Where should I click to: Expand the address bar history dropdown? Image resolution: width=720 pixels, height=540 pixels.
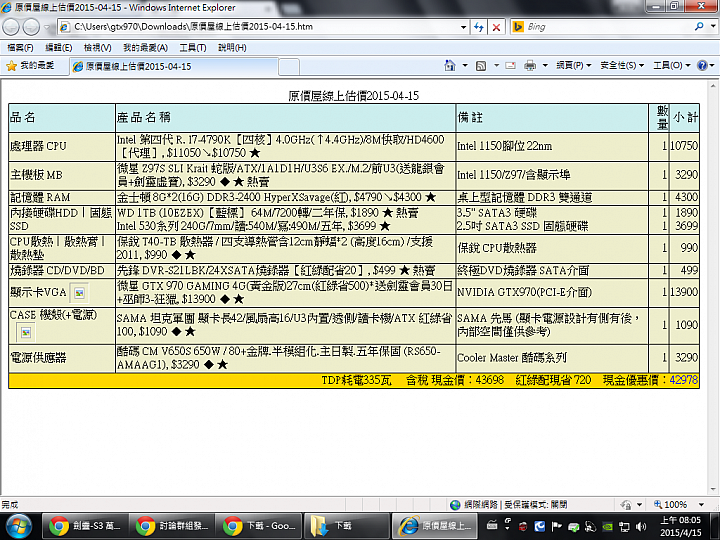[463, 27]
